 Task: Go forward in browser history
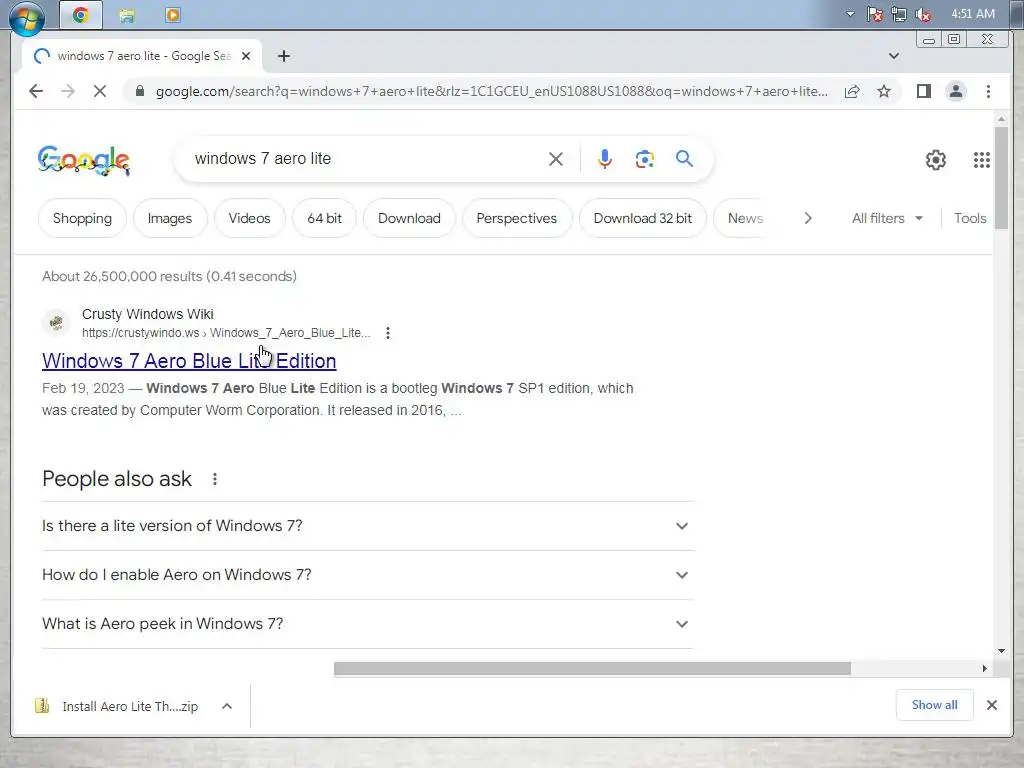68,91
